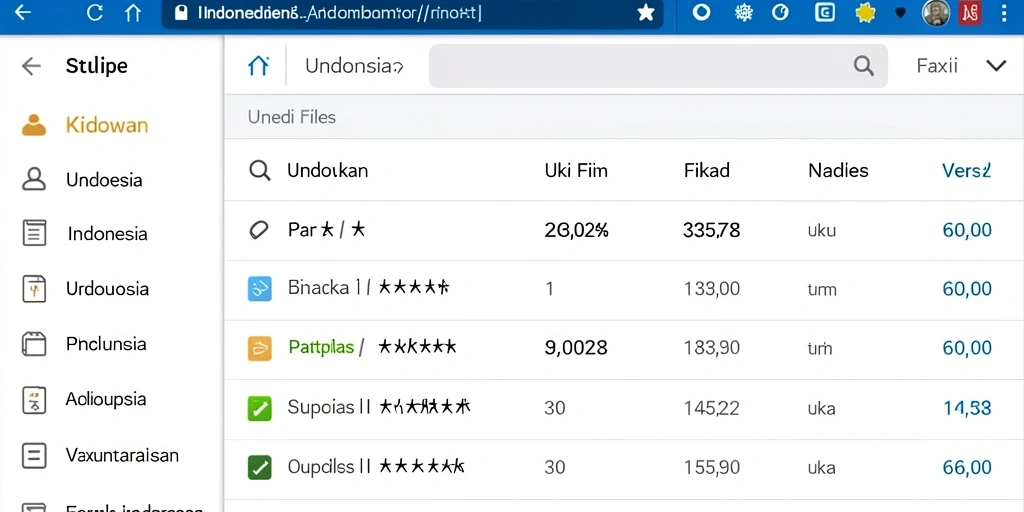Reload the page with the refresh icon
Screen dimensions: 1024x512
pos(95,13)
